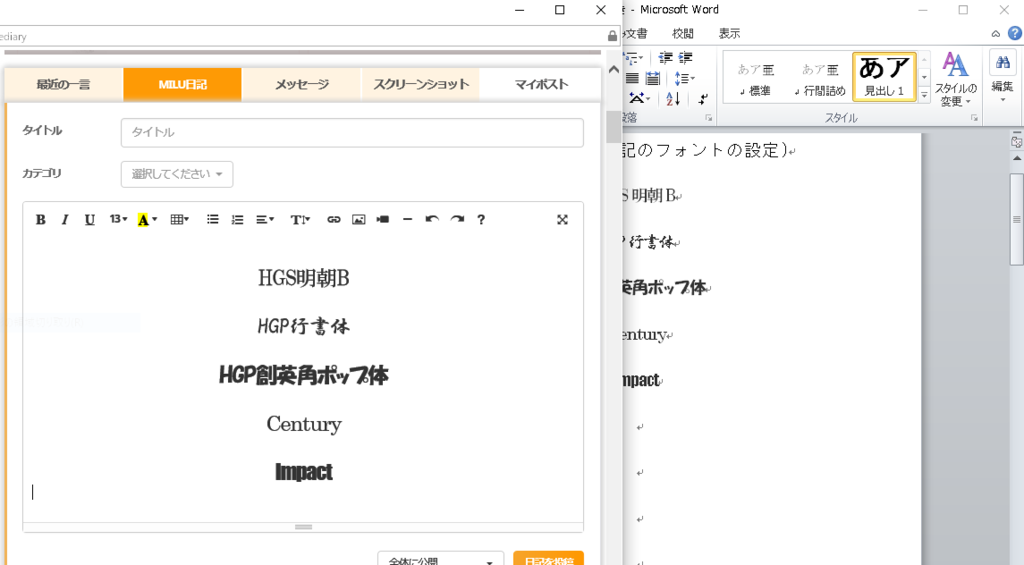Open the スクリーンショット tab
Viewport: 1024px width, 565px height.
point(420,84)
